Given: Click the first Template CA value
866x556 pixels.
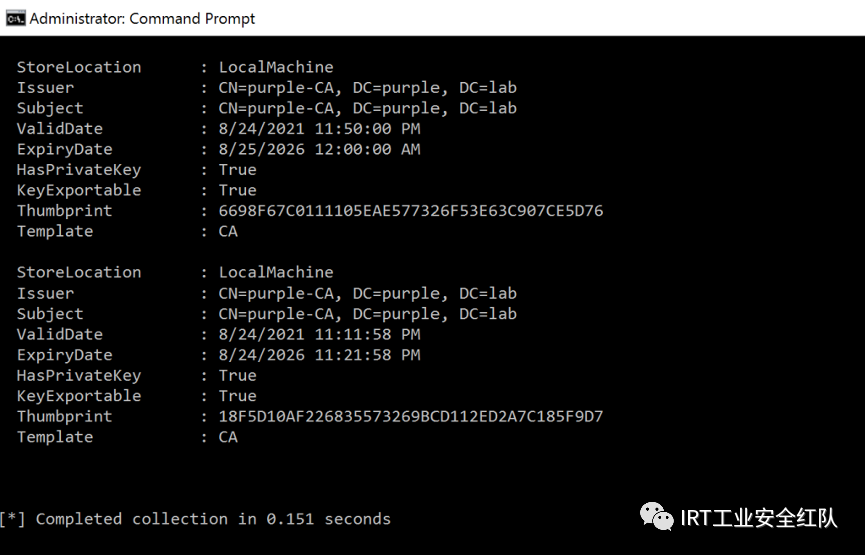Looking at the screenshot, I should coord(228,231).
